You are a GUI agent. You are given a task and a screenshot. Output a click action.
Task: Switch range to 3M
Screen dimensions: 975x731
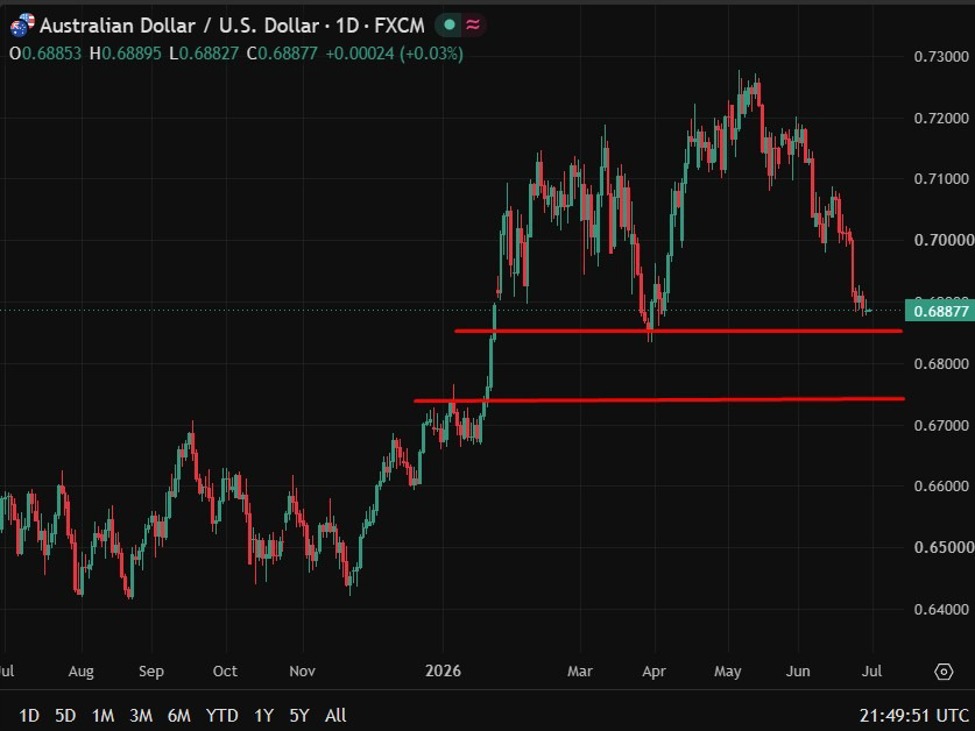(141, 715)
